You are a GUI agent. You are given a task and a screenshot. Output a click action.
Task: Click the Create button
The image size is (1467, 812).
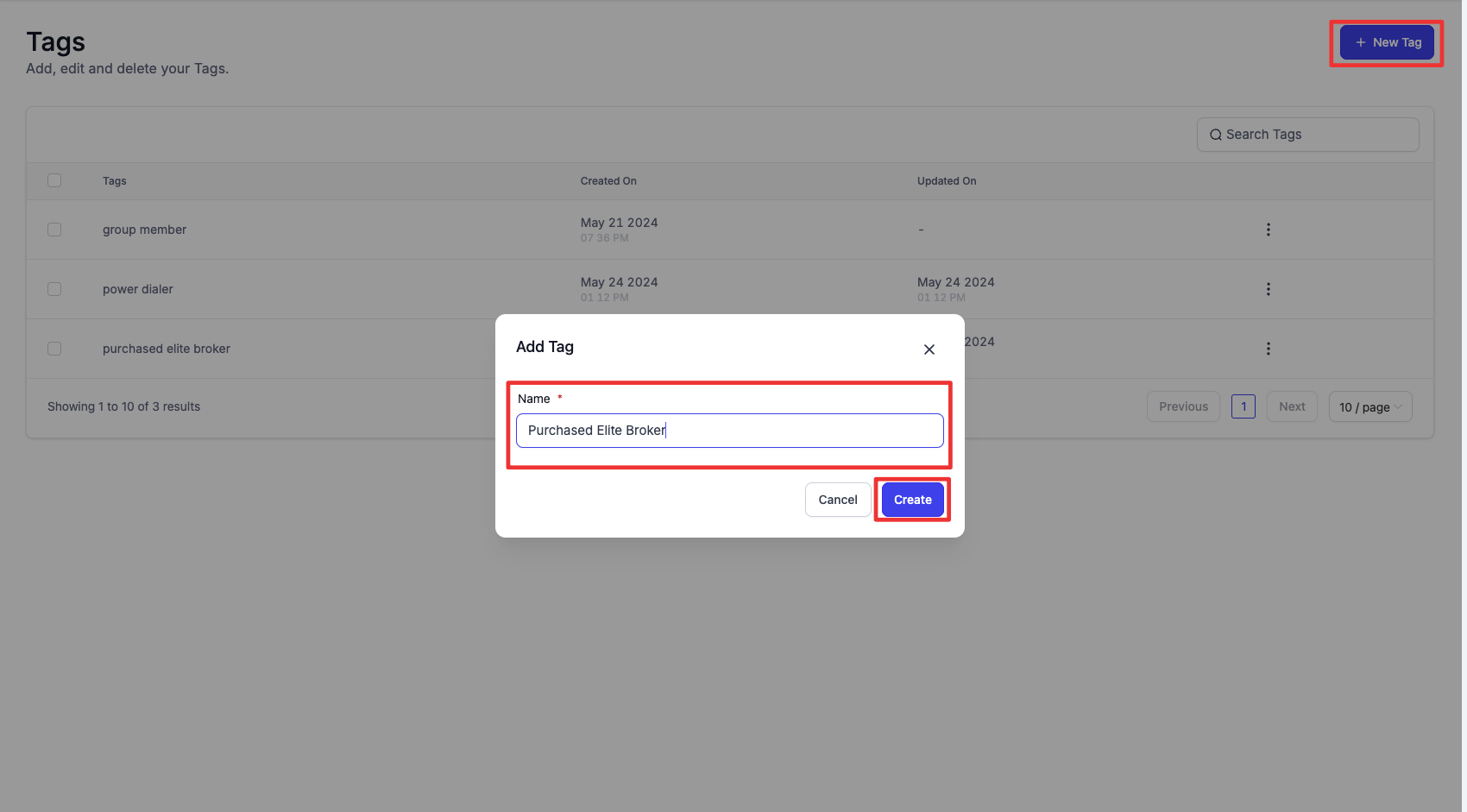point(912,500)
